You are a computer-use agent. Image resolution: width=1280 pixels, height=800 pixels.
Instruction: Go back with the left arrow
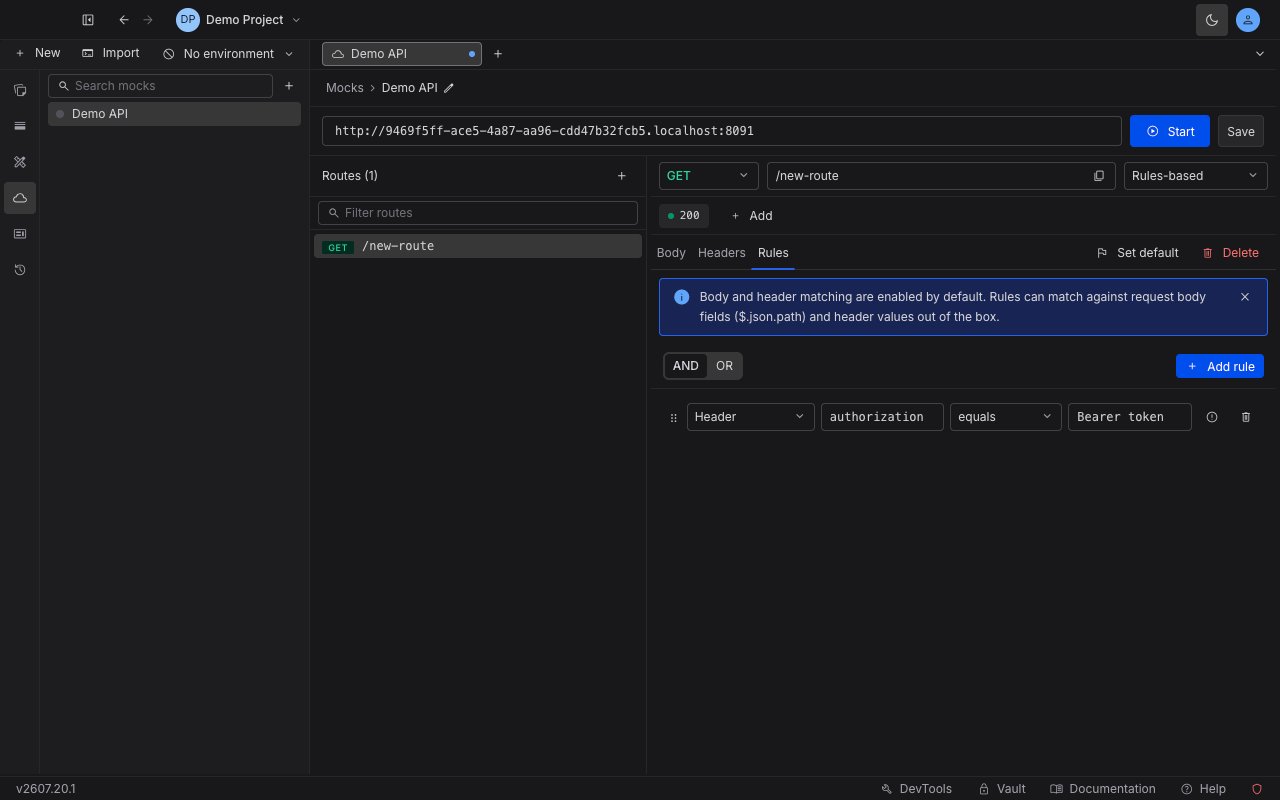[x=124, y=20]
